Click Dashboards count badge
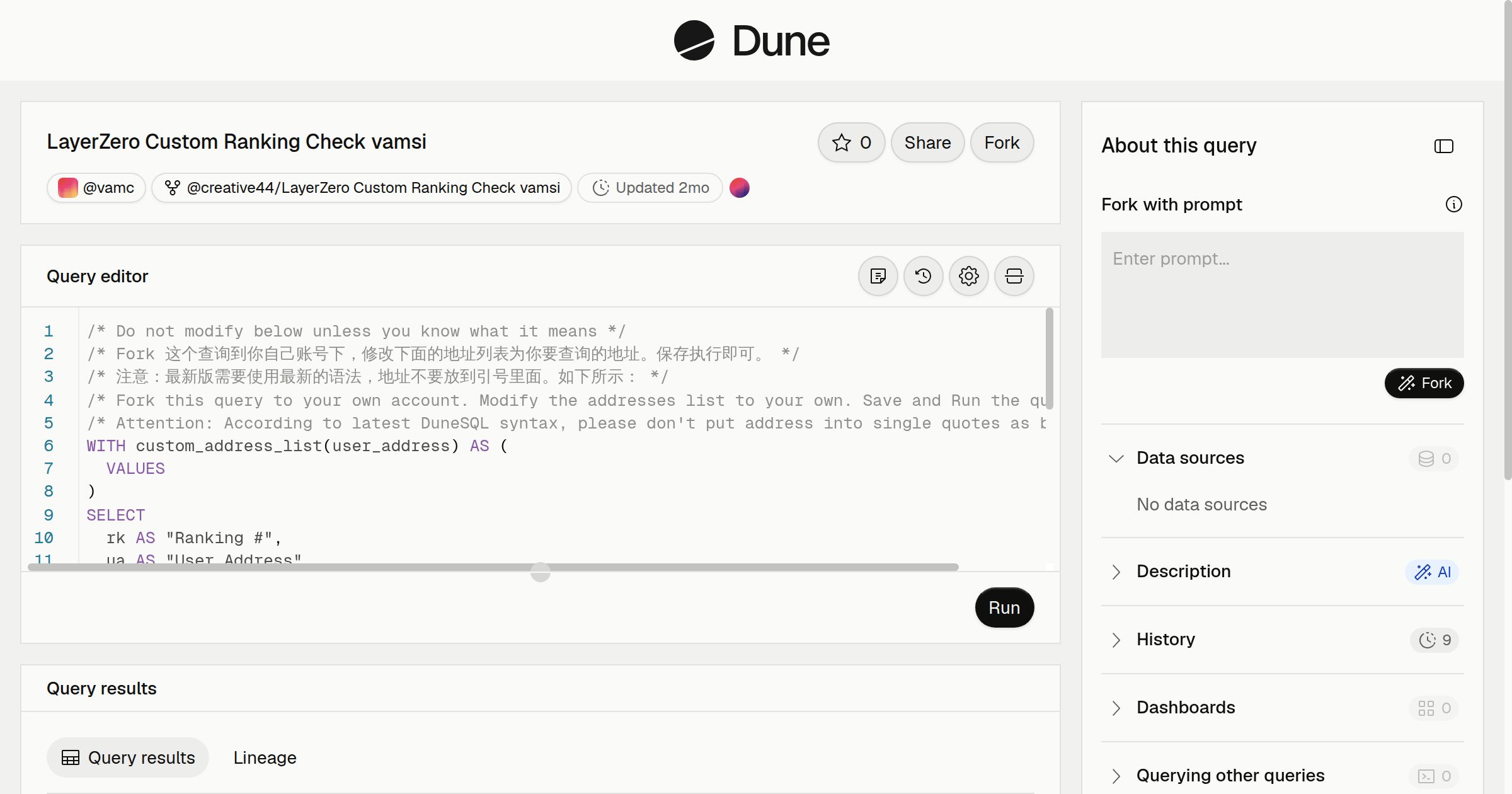1512x794 pixels. tap(1434, 708)
